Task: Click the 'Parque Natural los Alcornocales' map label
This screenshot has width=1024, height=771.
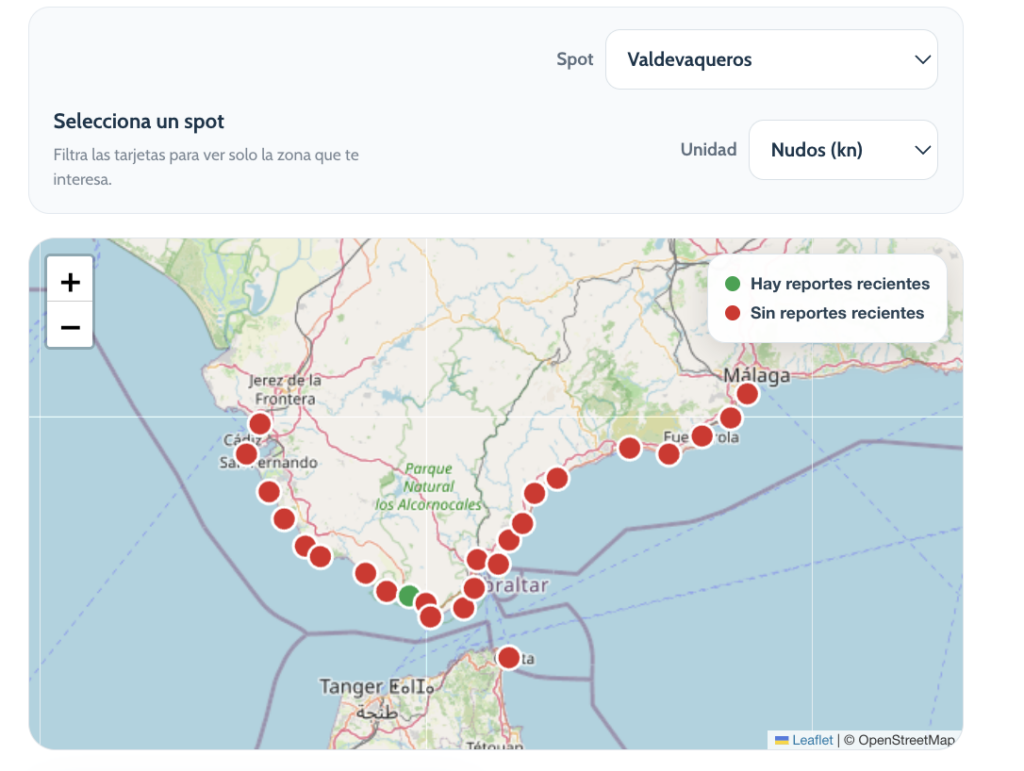Action: point(428,486)
